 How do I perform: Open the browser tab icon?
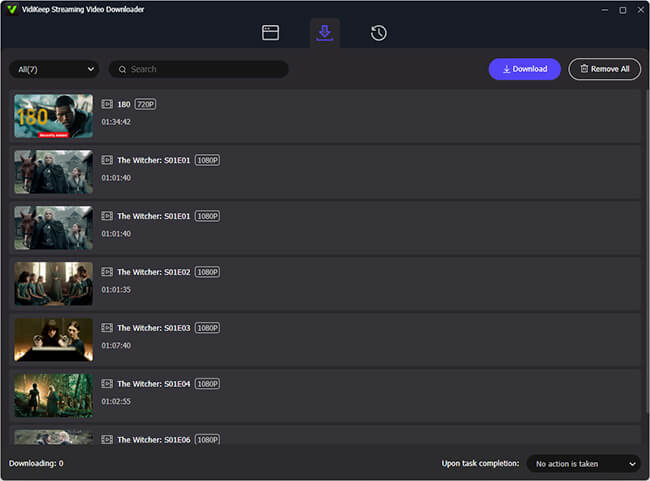[270, 33]
